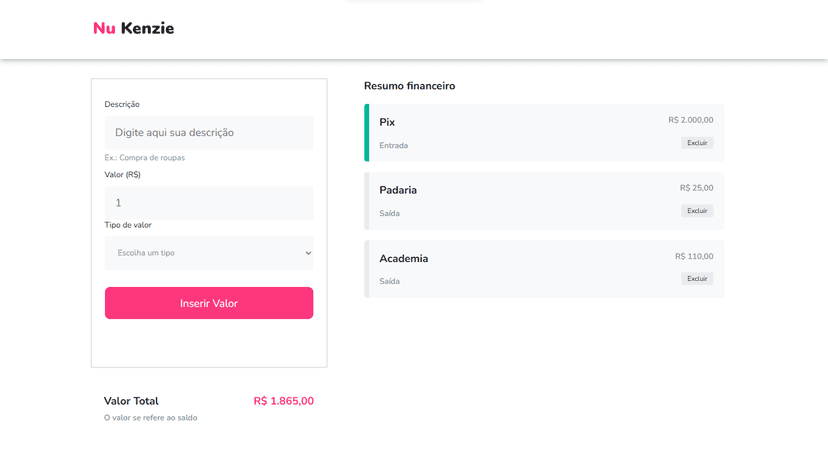Click the Descrição field label
The width and height of the screenshot is (828, 466).
tap(122, 104)
